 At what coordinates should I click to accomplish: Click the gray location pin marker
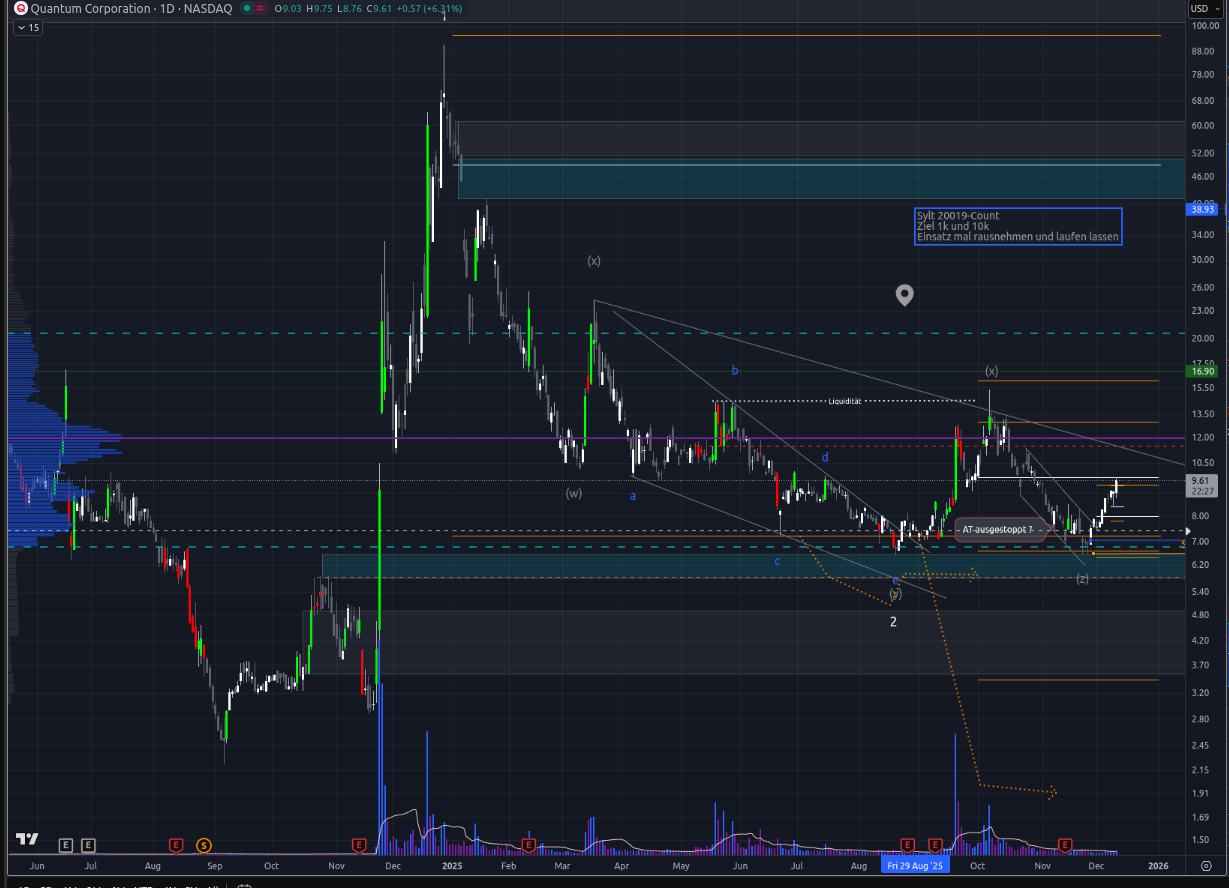[904, 295]
